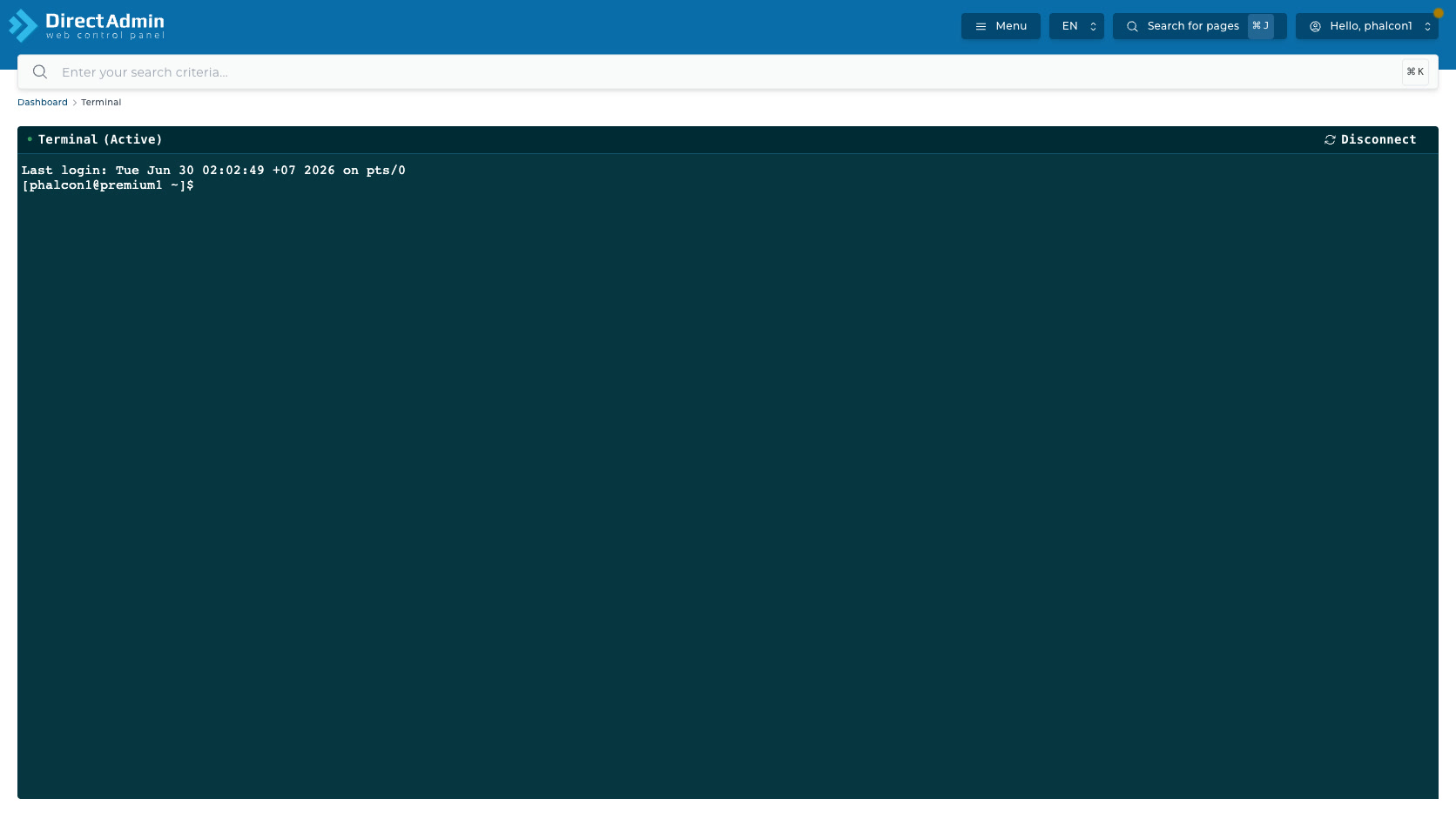Click the search bar magnifier icon
The height and width of the screenshot is (819, 1456).
pyautogui.click(x=40, y=72)
